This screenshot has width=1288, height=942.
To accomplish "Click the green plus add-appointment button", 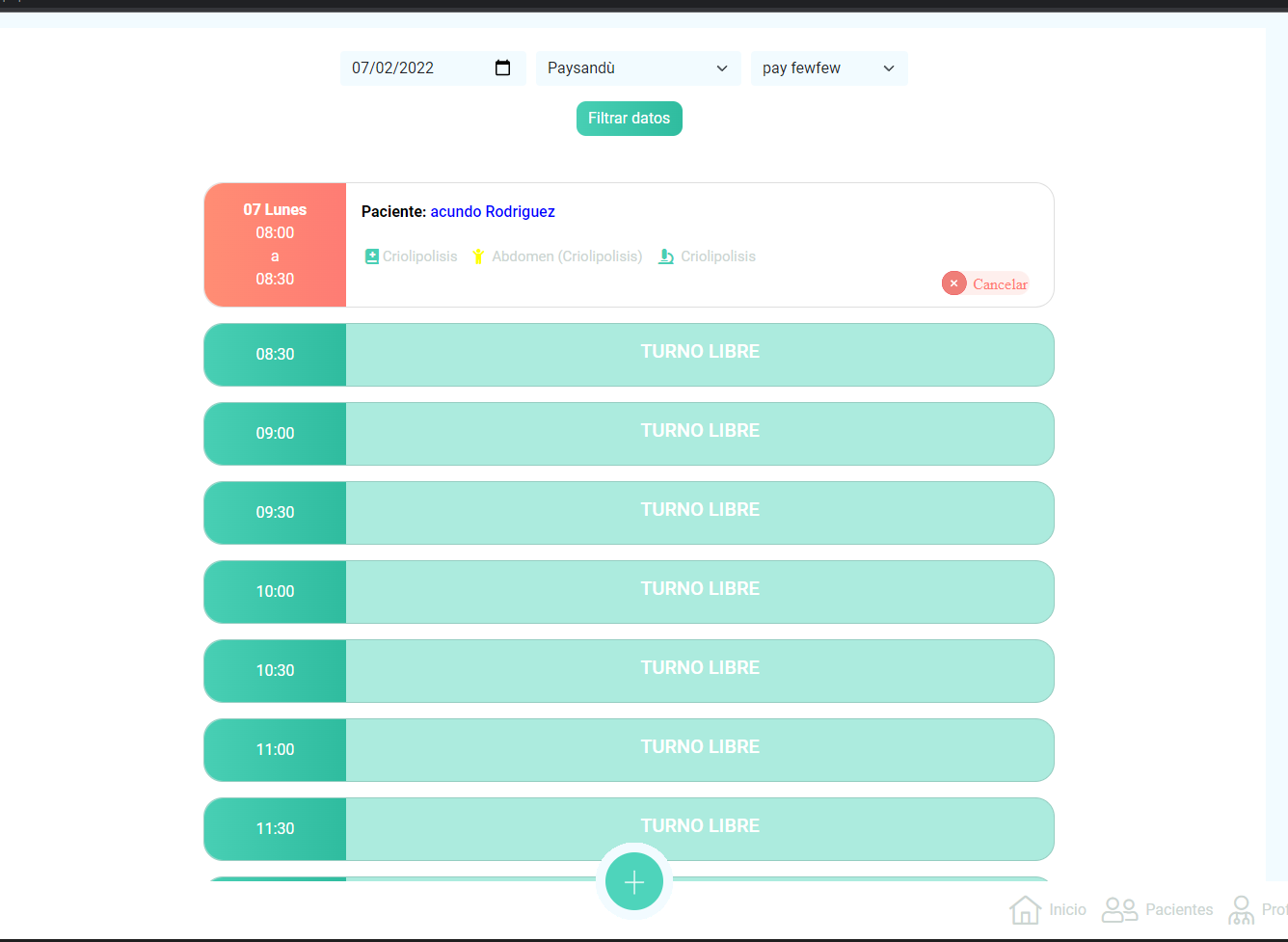I will pos(634,881).
